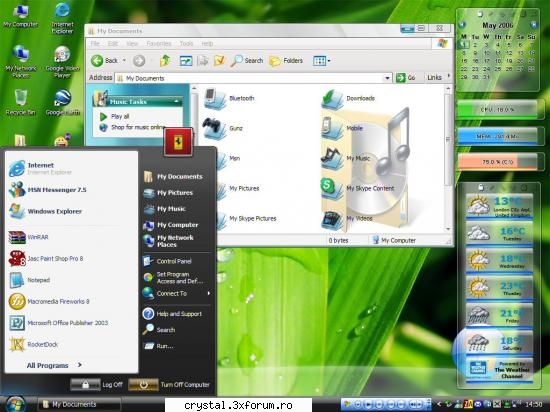The image size is (550, 412).
Task: Click the Go button beside address bar
Action: coord(405,77)
